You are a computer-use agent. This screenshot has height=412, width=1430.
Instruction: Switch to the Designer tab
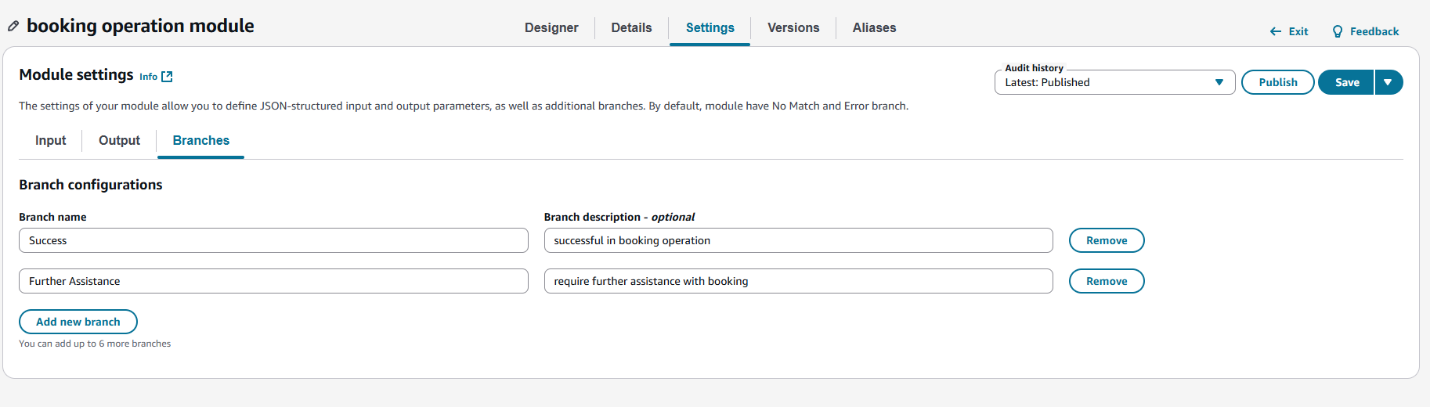[x=551, y=28]
